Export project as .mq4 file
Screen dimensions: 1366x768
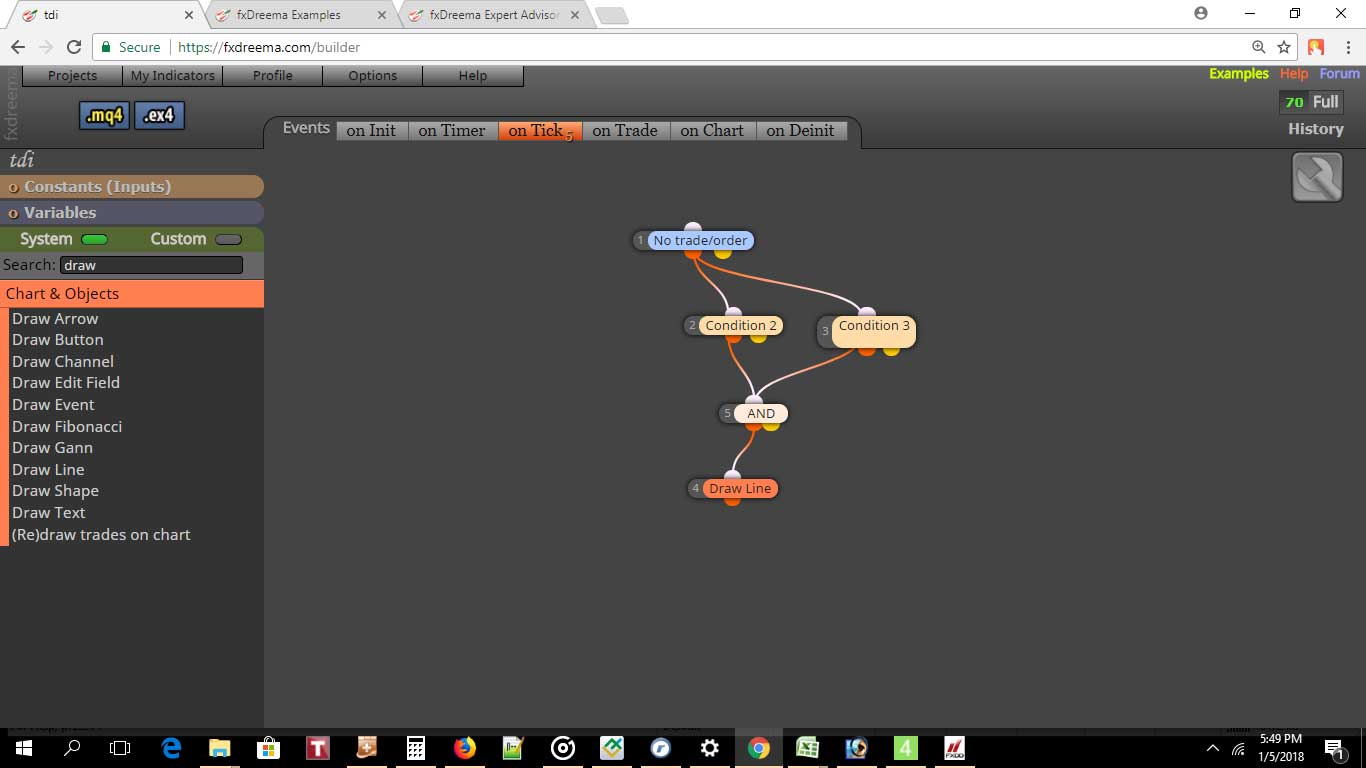point(104,116)
